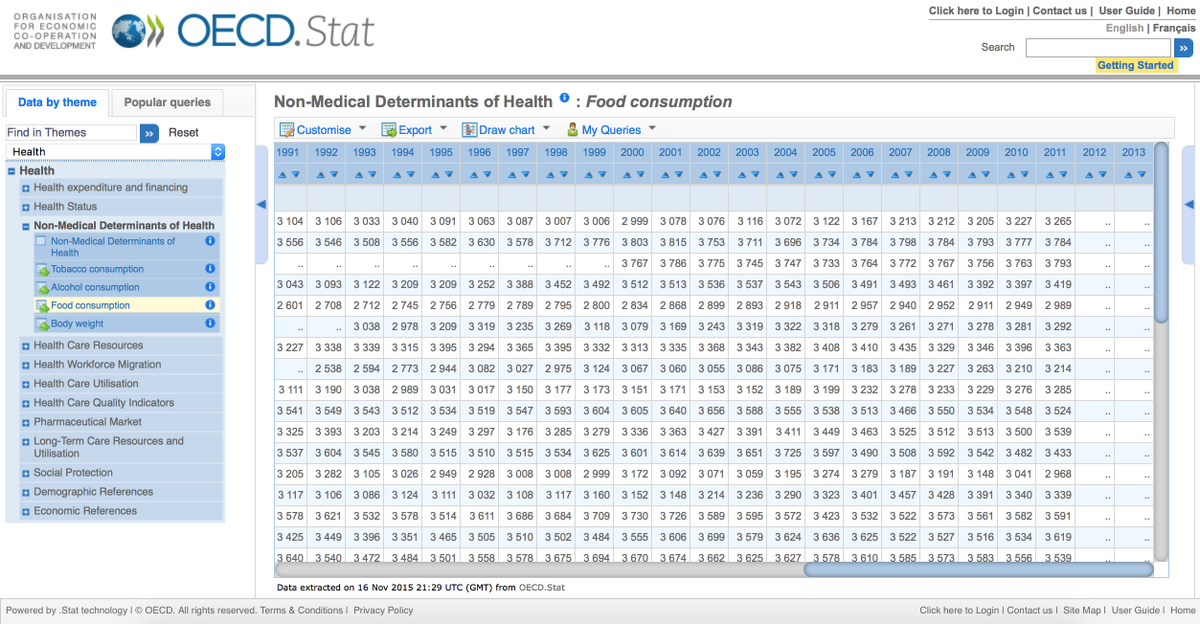Open the Customise menu
This screenshot has width=1200, height=624.
tap(323, 129)
